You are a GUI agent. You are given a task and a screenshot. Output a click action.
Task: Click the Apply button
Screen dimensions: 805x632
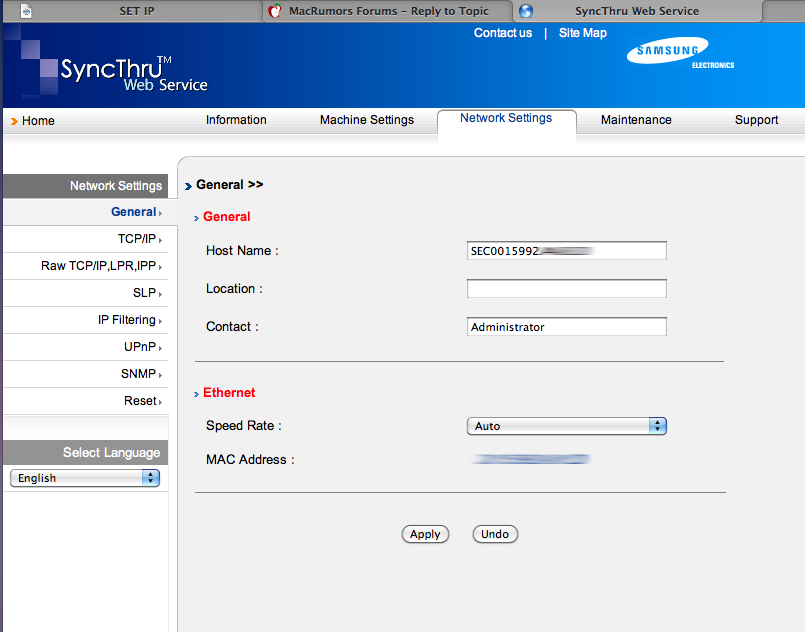[x=425, y=534]
